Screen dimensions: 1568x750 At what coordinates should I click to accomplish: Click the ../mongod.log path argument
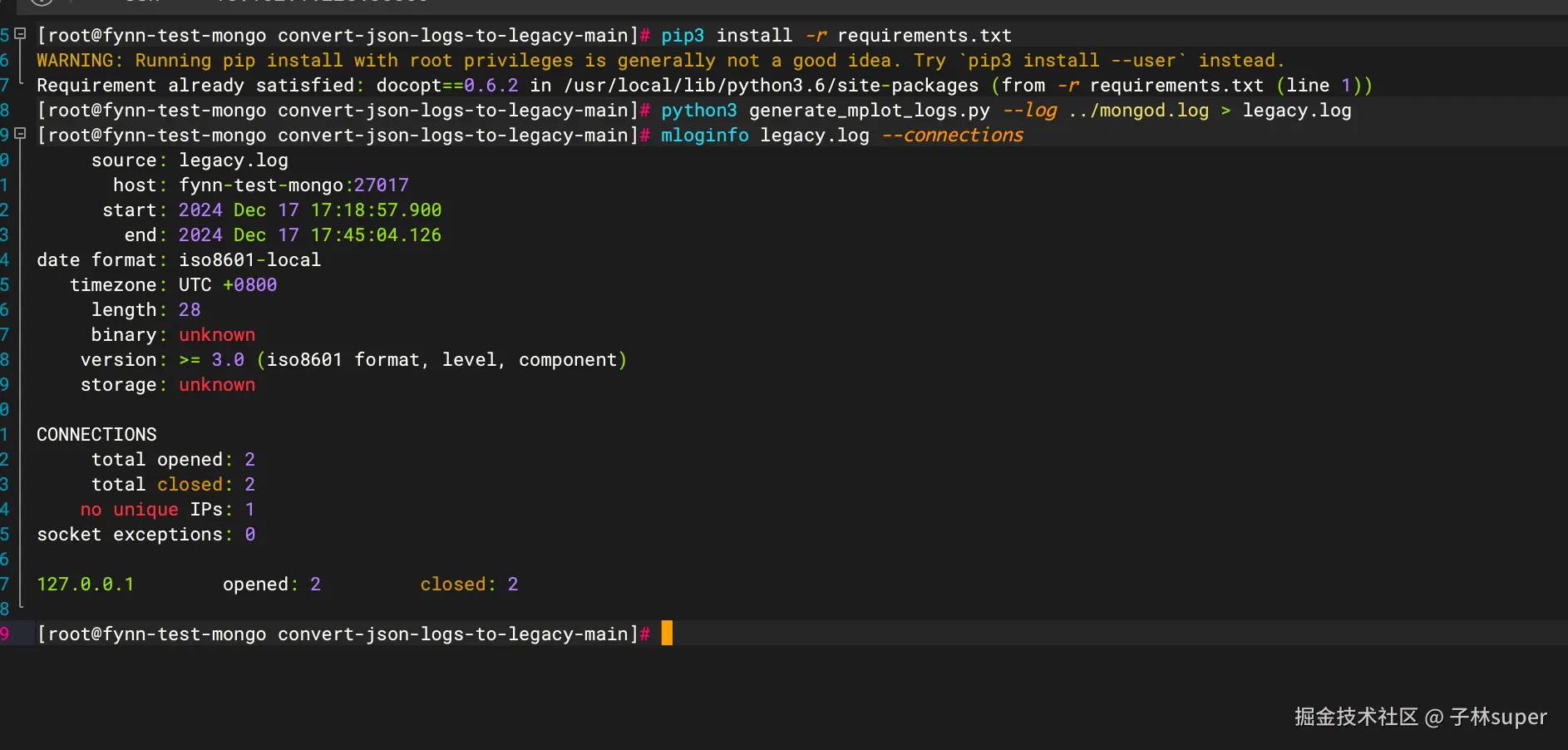(x=1139, y=111)
